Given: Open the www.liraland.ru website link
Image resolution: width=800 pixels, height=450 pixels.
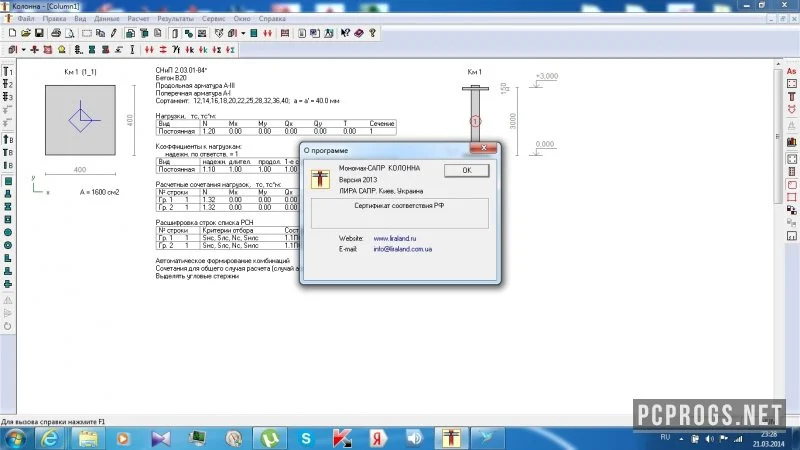Looking at the screenshot, I should point(394,238).
